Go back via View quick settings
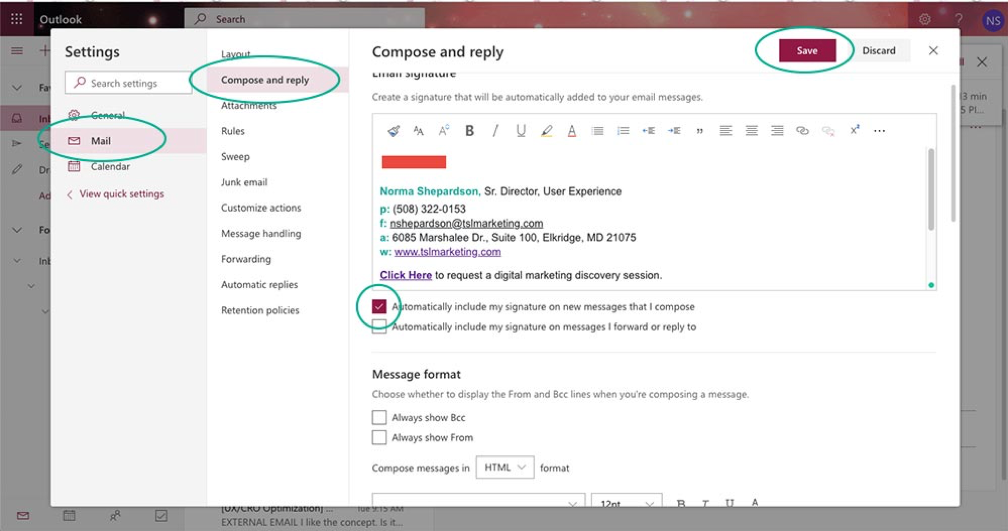 (x=115, y=194)
